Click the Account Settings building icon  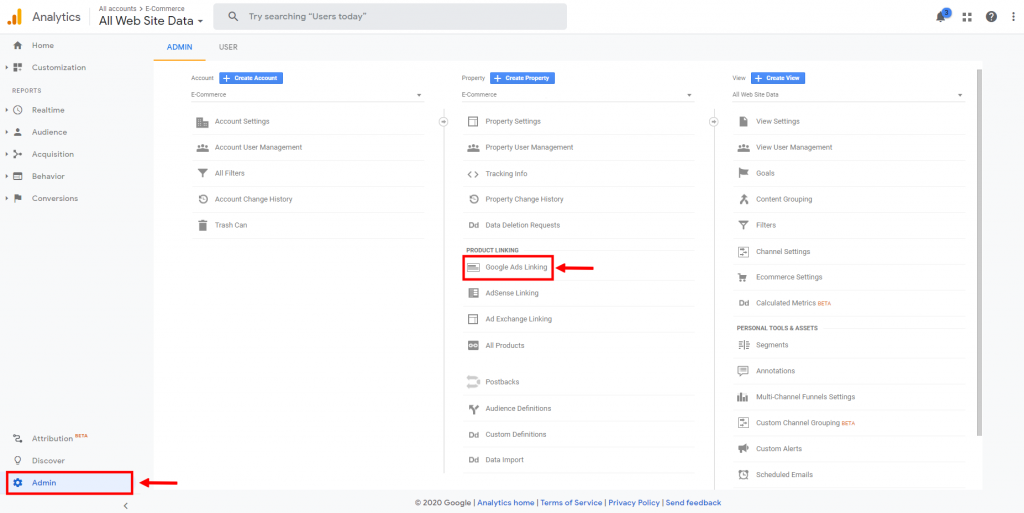[202, 121]
